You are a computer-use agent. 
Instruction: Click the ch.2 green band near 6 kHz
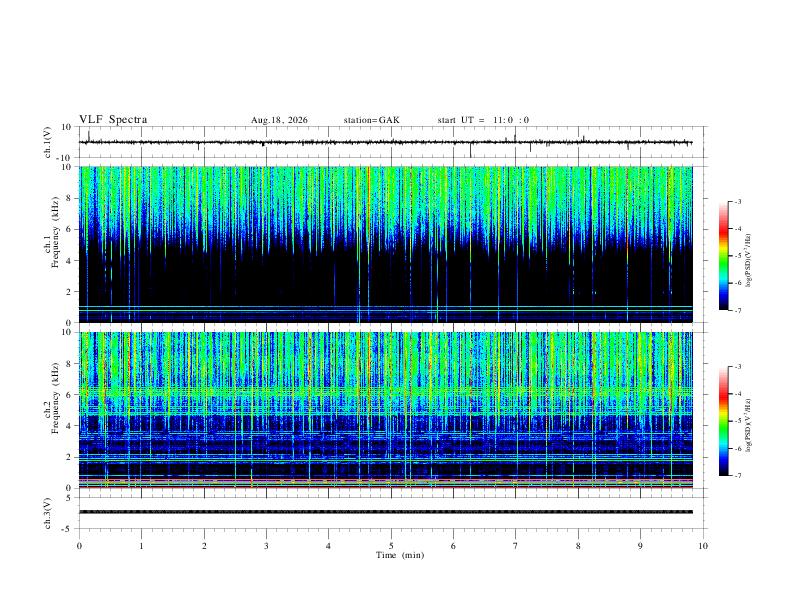click(385, 391)
